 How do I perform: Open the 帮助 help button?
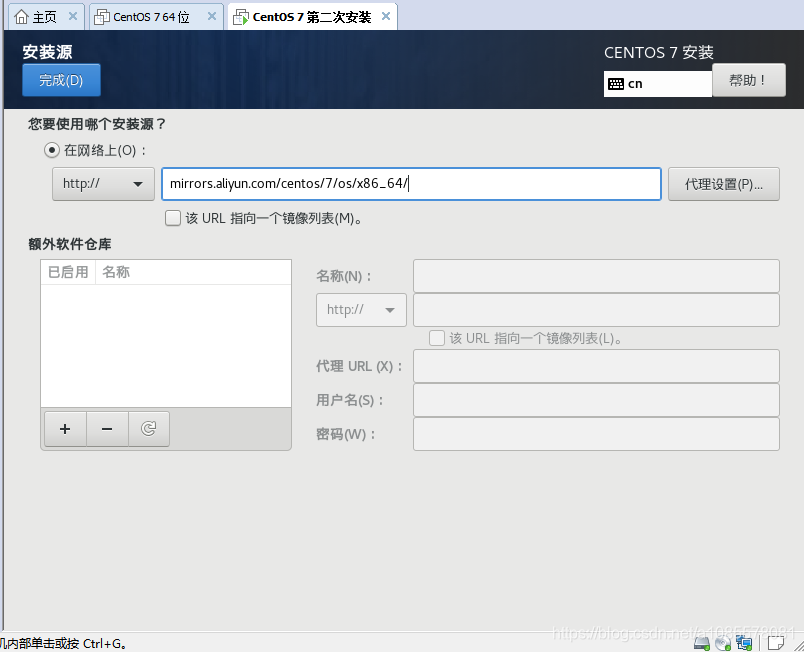tap(749, 80)
